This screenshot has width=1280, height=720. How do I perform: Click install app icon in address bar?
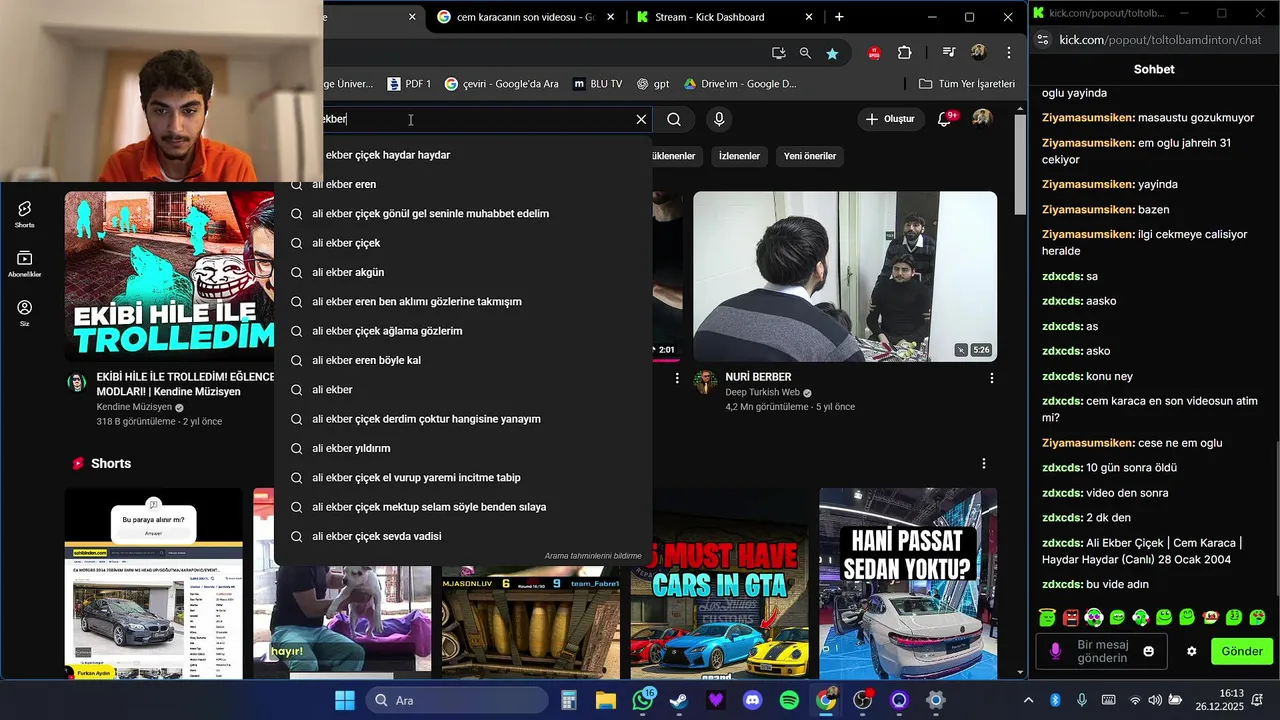pyautogui.click(x=778, y=53)
